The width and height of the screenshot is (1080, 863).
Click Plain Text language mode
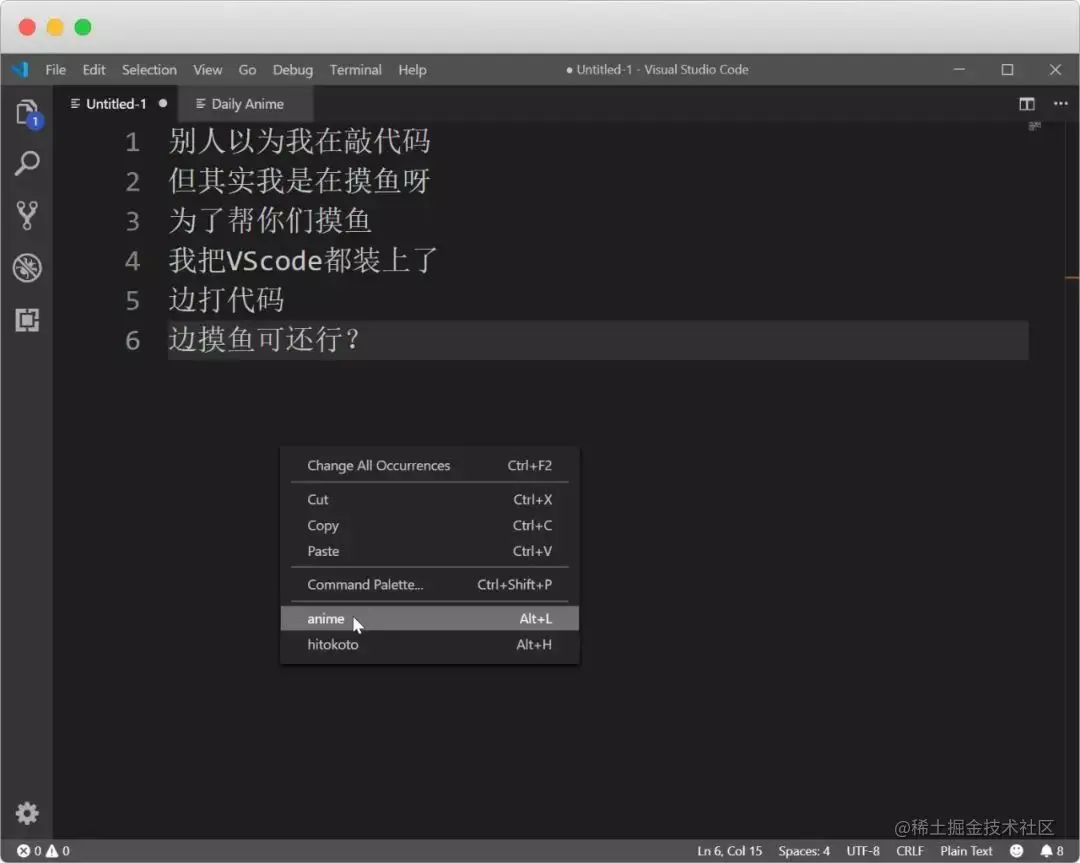click(x=966, y=851)
